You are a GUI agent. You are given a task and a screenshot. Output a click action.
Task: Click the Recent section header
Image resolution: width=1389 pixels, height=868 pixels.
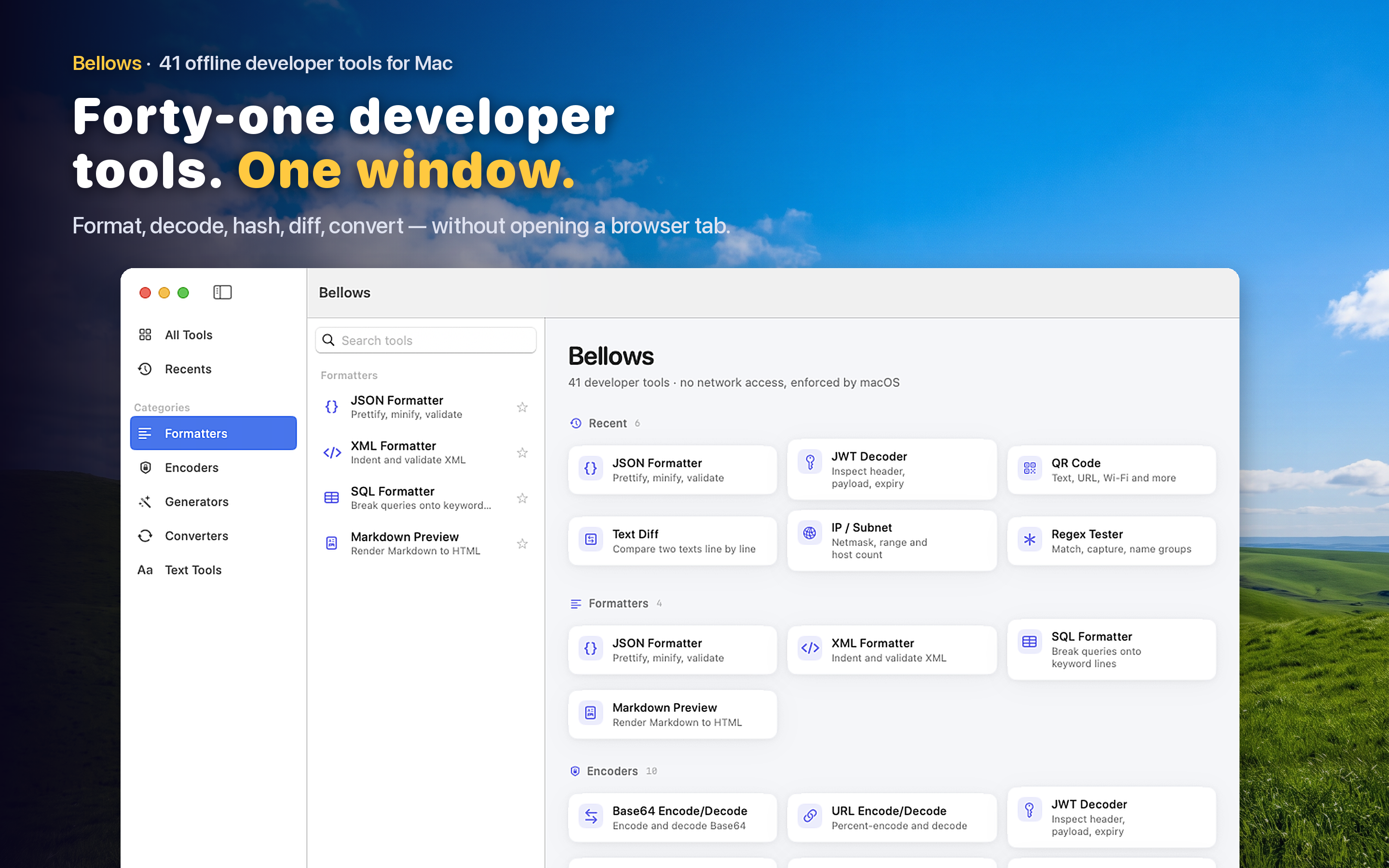605,423
